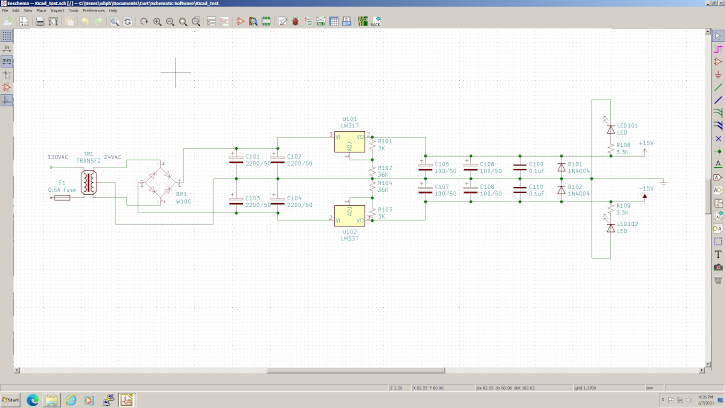Toggle horizontal/vertical wire constraint

click(7, 100)
